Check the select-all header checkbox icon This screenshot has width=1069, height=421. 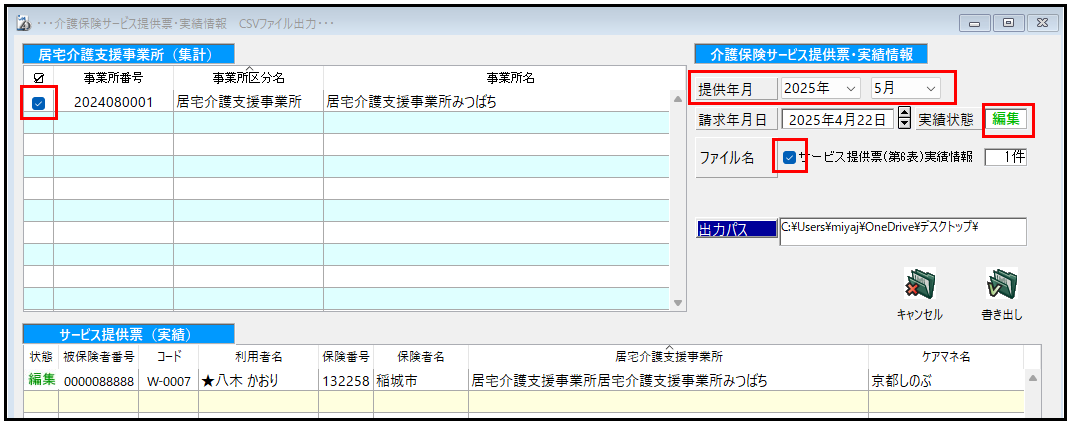pos(38,77)
